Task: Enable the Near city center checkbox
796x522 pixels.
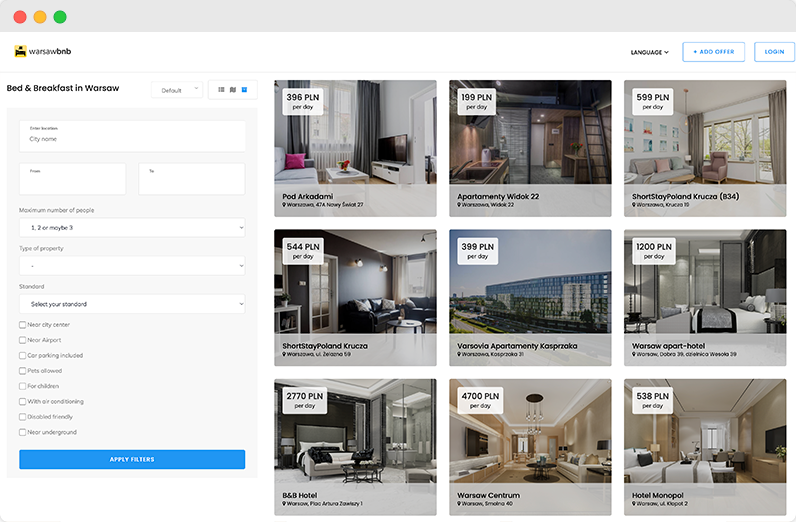Action: click(x=23, y=325)
